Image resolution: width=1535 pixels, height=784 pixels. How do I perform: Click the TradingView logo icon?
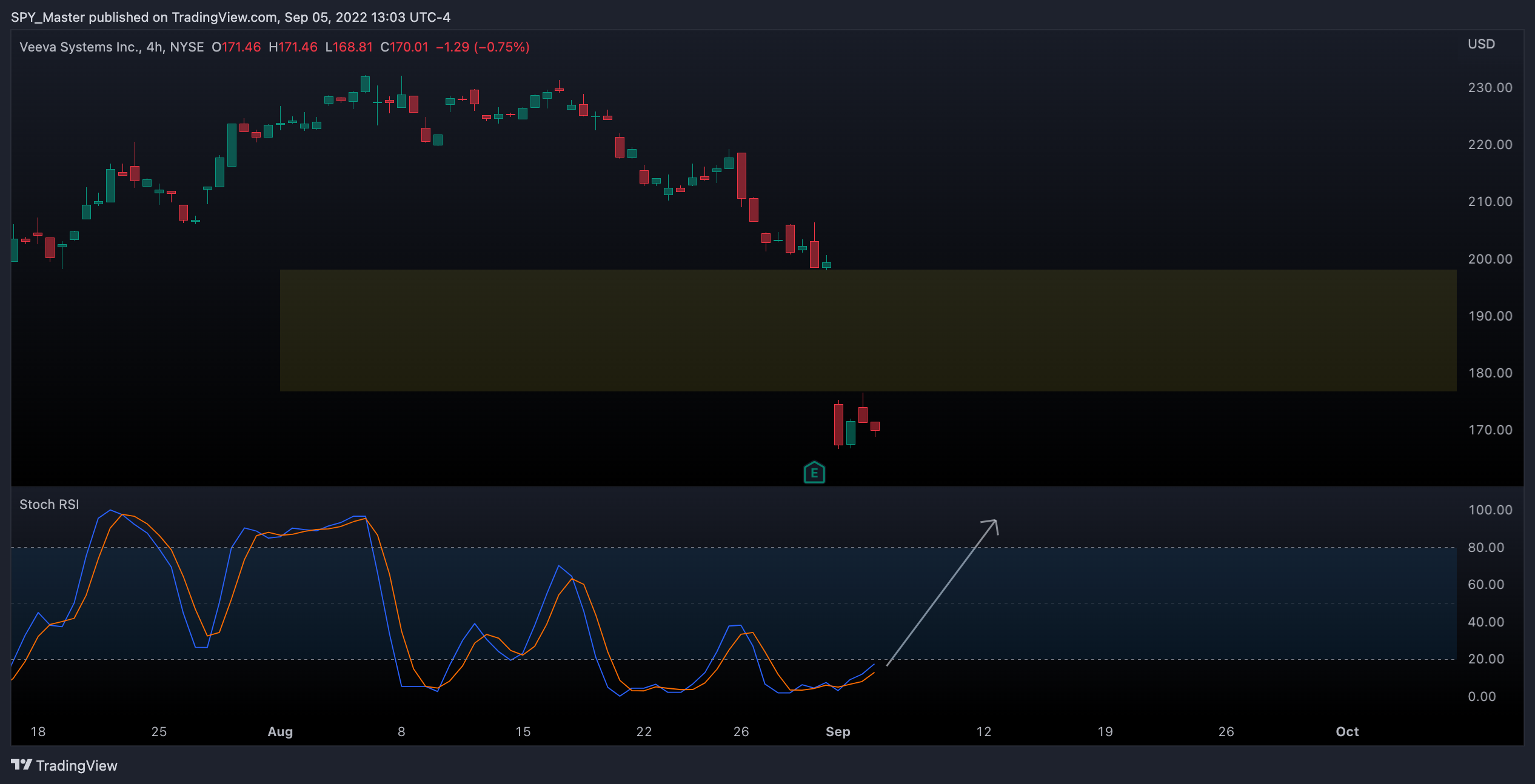click(21, 765)
